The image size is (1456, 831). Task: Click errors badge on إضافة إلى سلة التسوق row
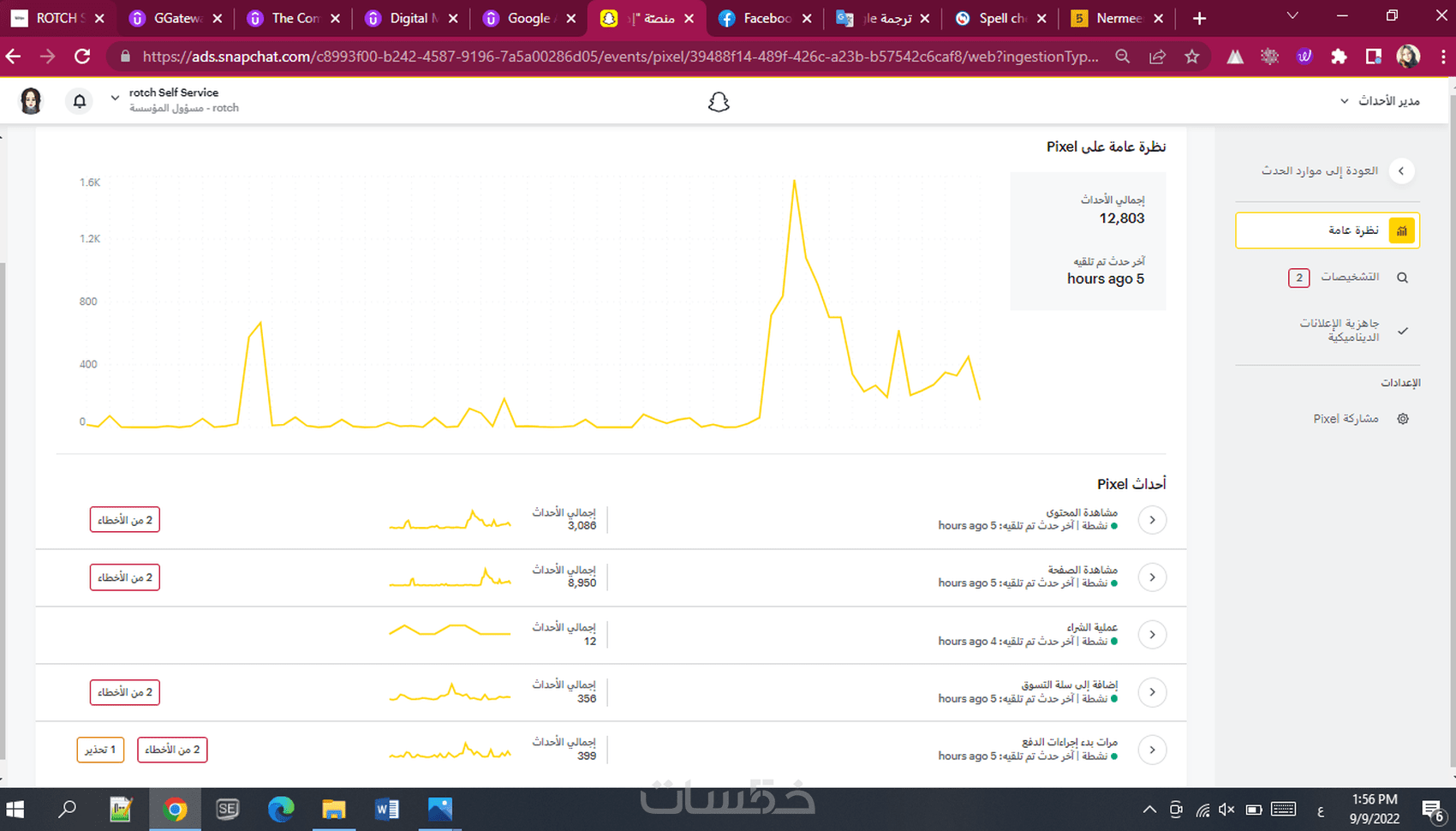(x=125, y=692)
